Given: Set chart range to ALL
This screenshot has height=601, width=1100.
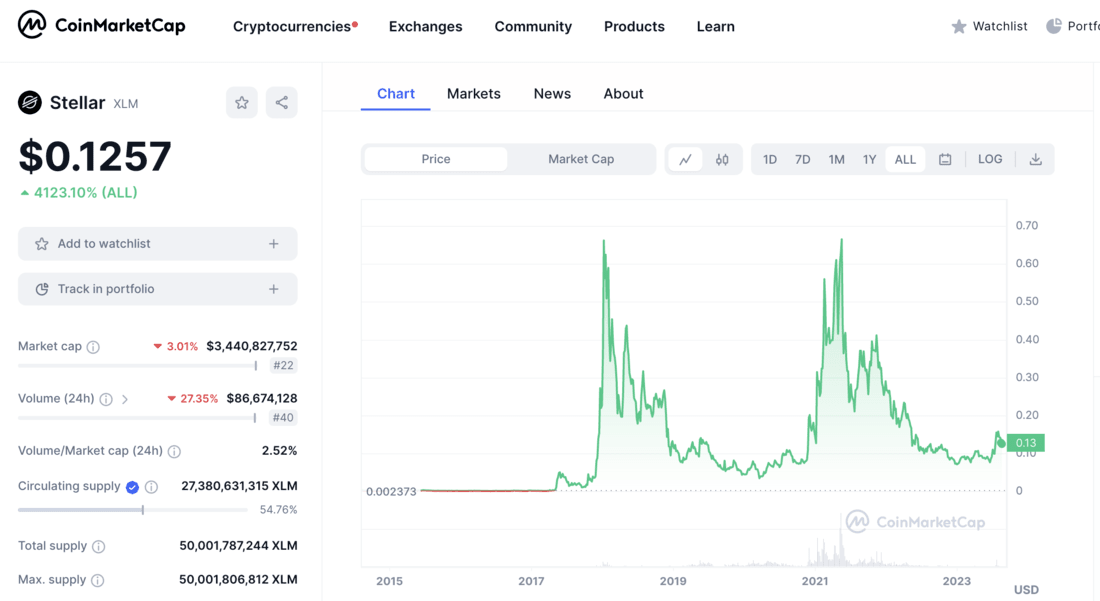Looking at the screenshot, I should (x=905, y=159).
